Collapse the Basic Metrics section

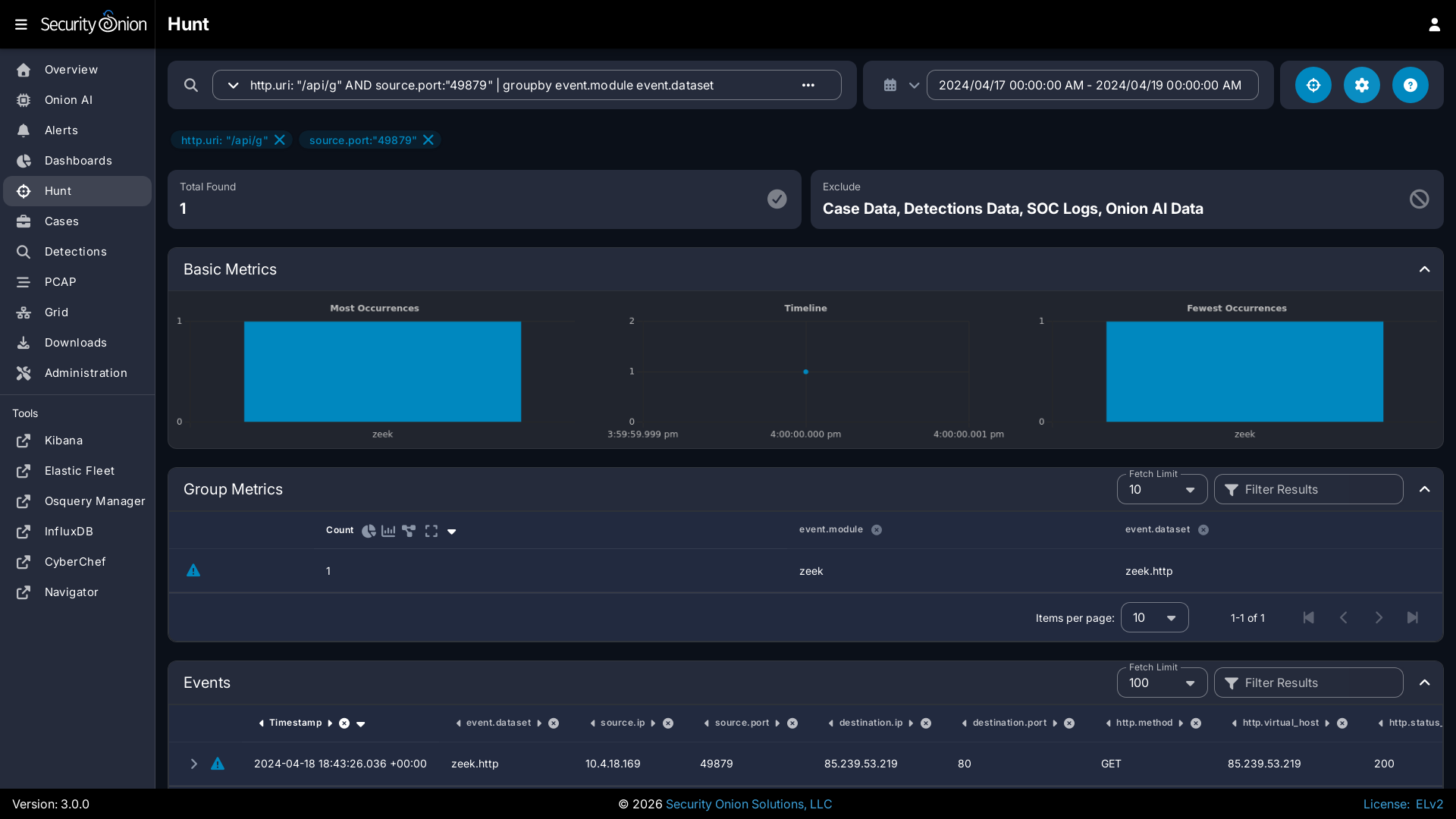[x=1424, y=269]
